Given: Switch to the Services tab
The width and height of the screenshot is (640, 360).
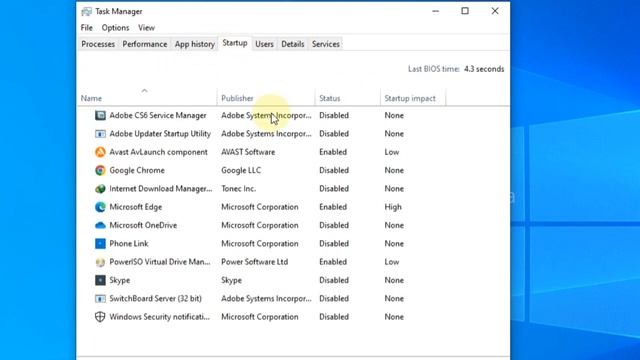Looking at the screenshot, I should pyautogui.click(x=326, y=44).
